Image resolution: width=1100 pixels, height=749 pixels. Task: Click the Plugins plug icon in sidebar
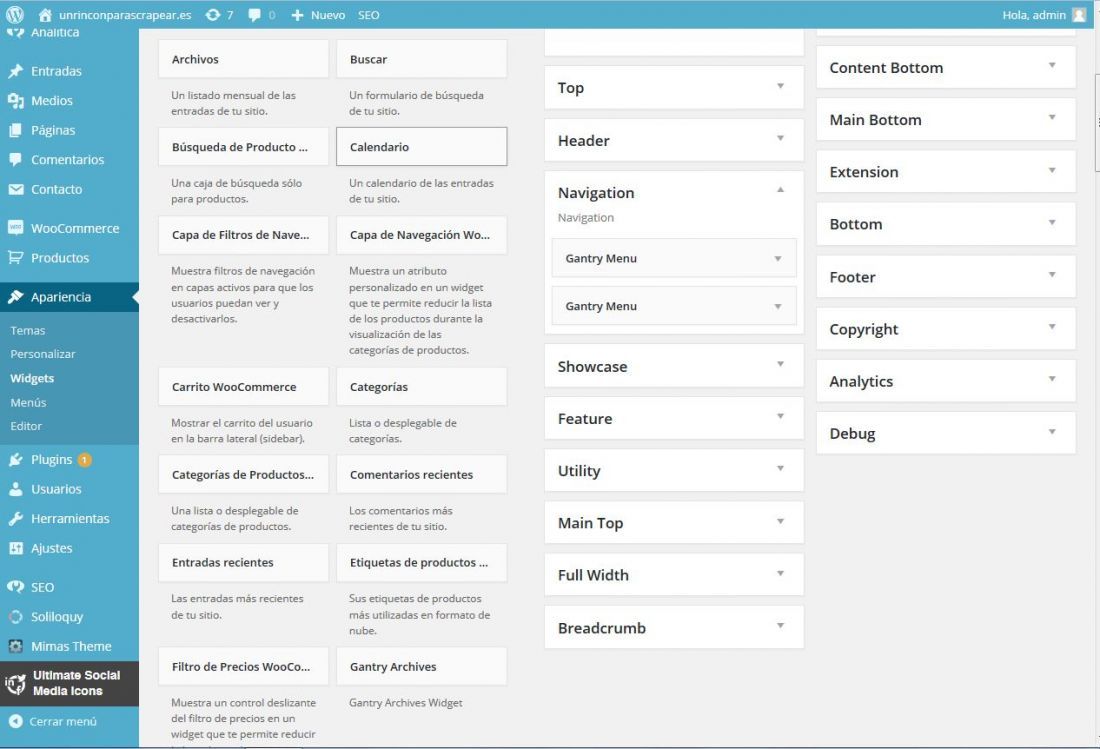(15, 459)
